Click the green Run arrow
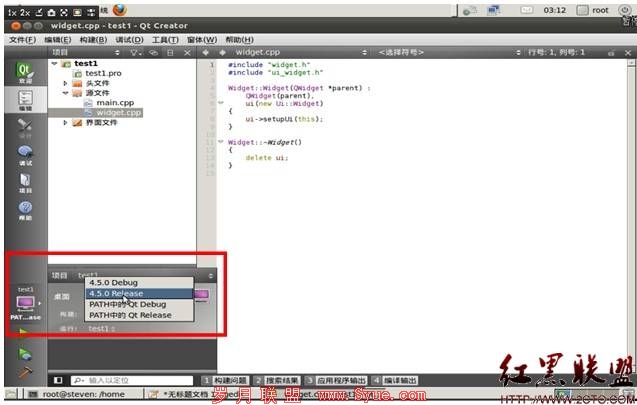 tap(24, 332)
